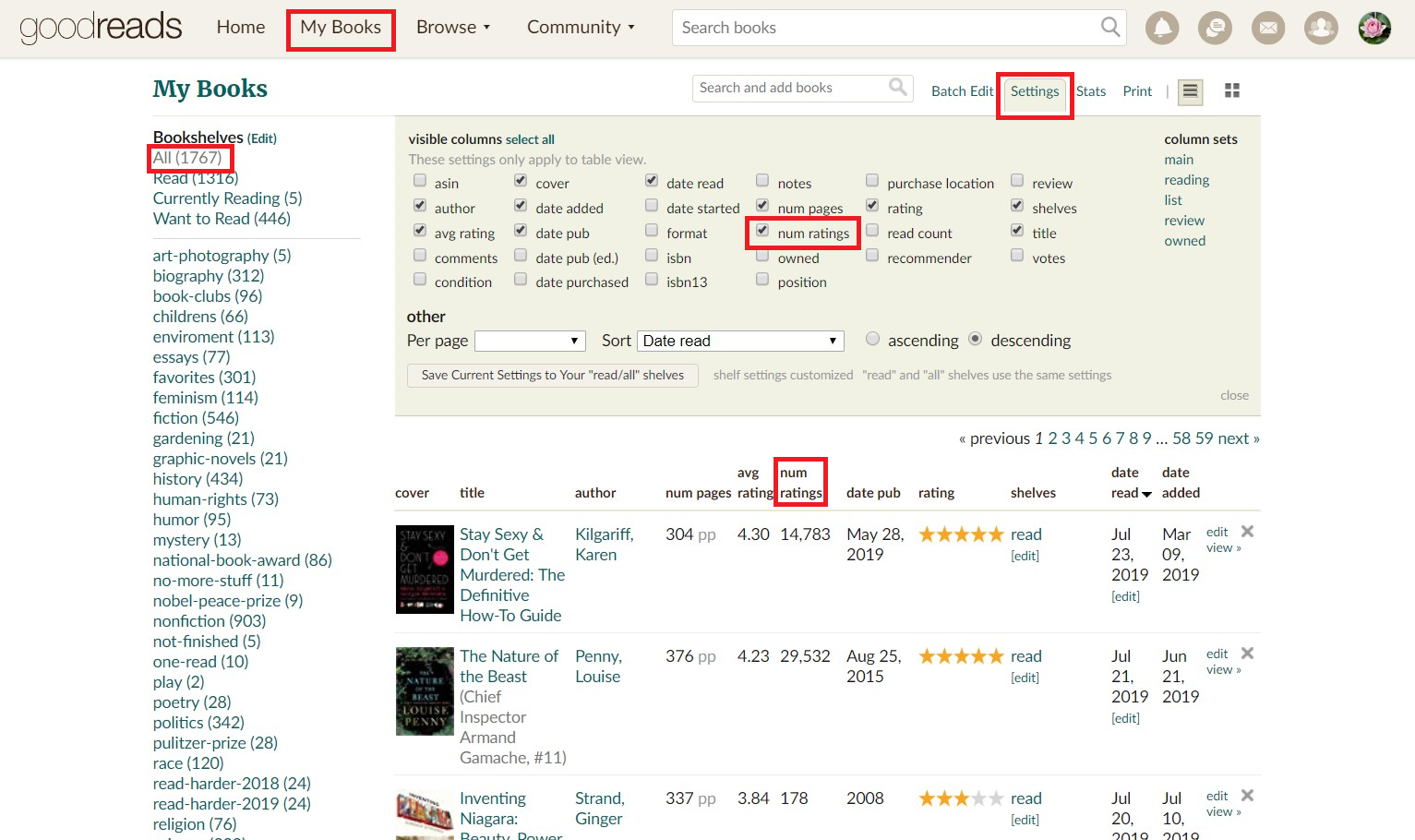This screenshot has width=1415, height=840.
Task: Choose the reading column set
Action: pyautogui.click(x=1187, y=180)
